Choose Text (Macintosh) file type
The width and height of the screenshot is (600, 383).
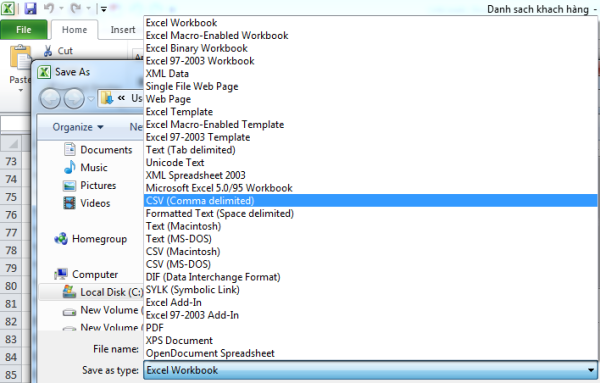pyautogui.click(x=370, y=226)
